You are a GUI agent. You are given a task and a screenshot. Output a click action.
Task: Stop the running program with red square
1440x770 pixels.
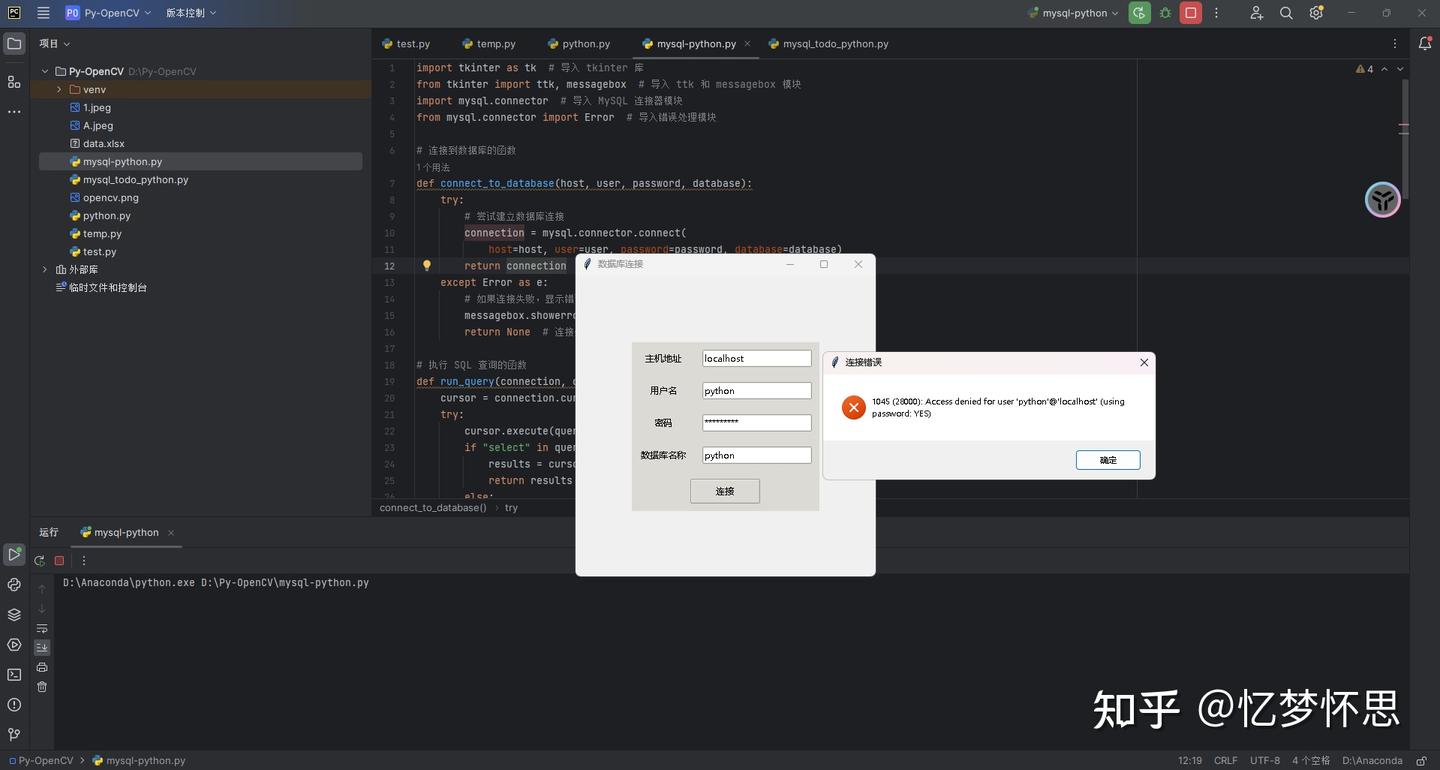point(1190,13)
